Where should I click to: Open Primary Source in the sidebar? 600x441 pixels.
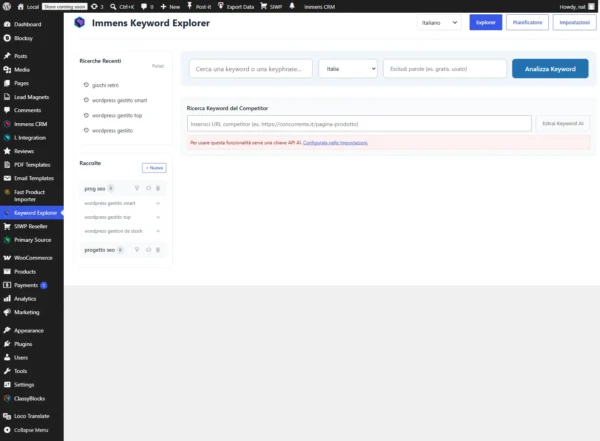click(32, 240)
